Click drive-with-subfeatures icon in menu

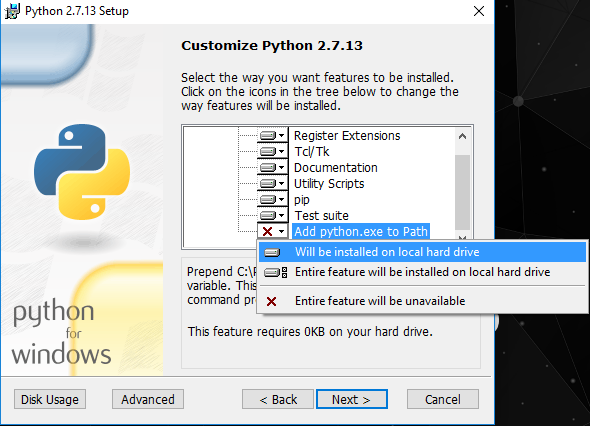point(275,272)
